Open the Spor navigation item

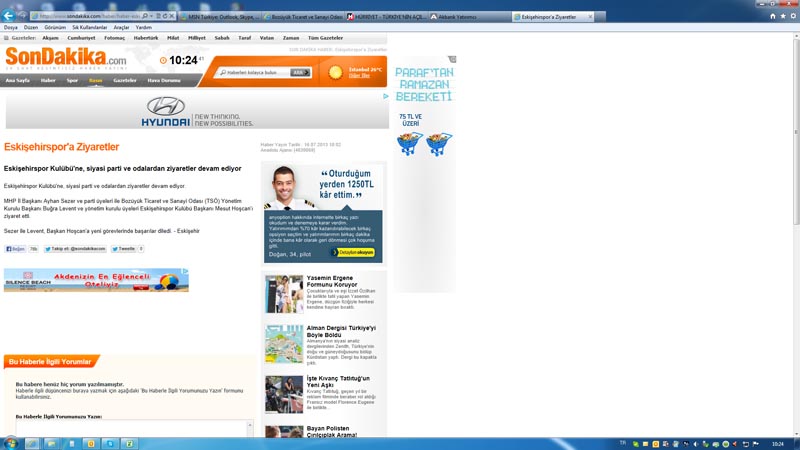(x=72, y=81)
